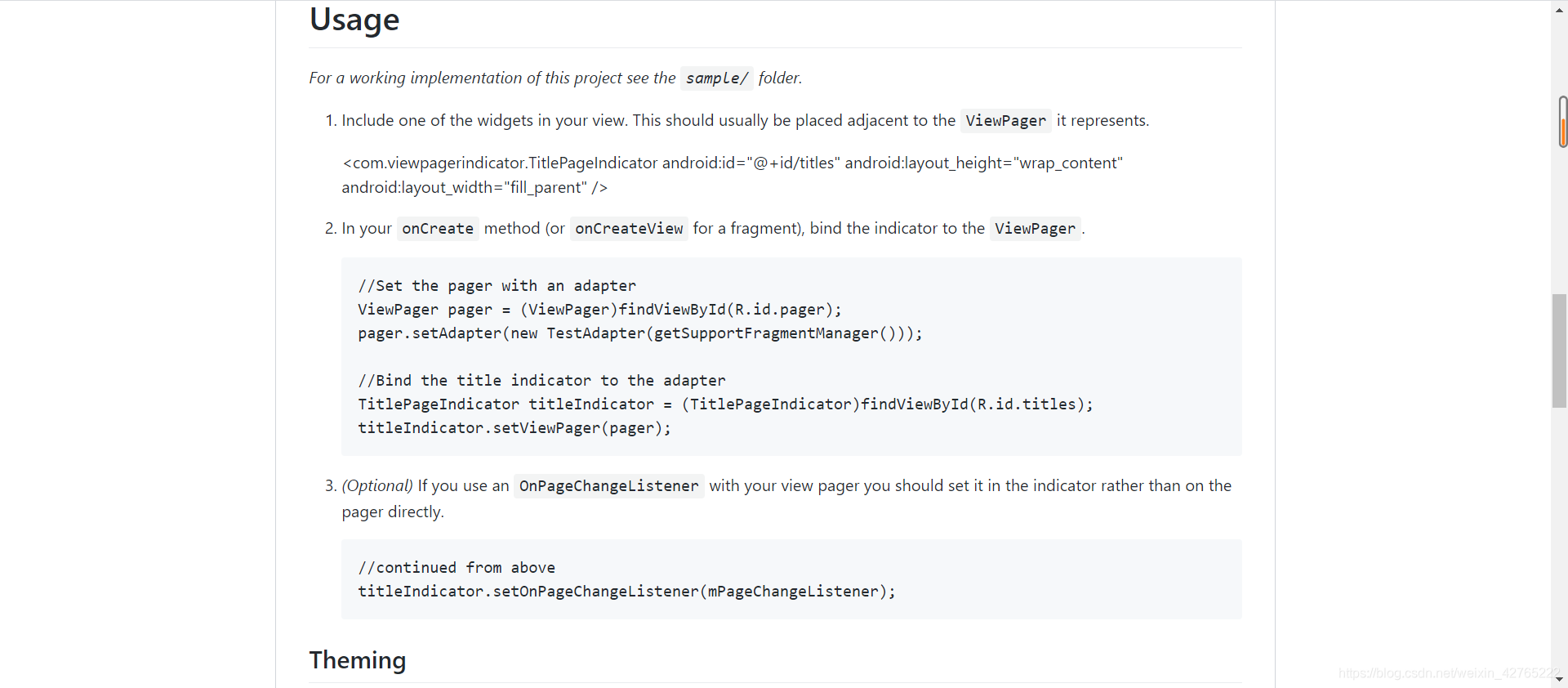This screenshot has height=688, width=1568.
Task: Click the titleIndicator.setViewPager(pager) line
Action: pos(514,428)
